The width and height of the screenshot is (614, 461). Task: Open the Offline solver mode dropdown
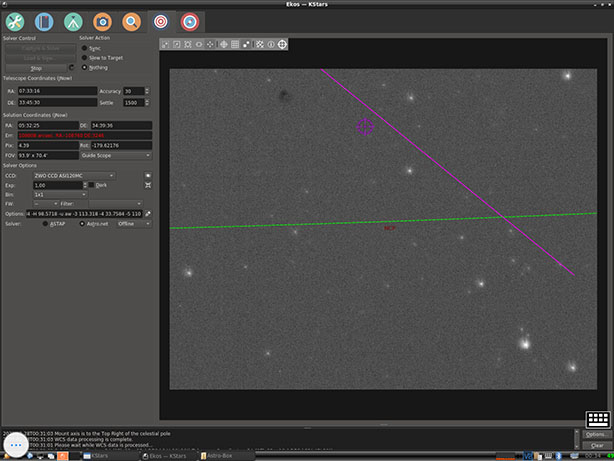(133, 223)
